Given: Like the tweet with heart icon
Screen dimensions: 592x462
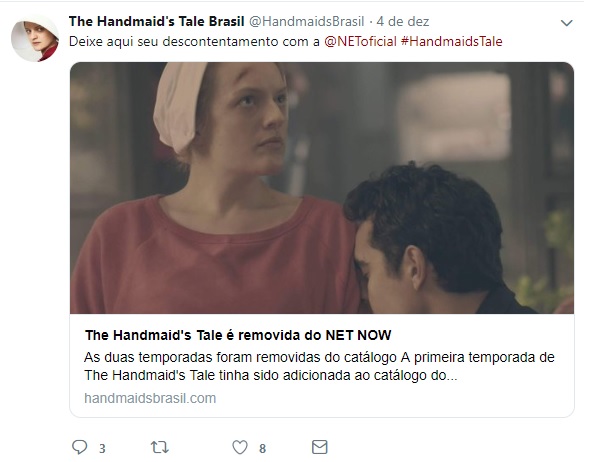Looking at the screenshot, I should [x=240, y=447].
